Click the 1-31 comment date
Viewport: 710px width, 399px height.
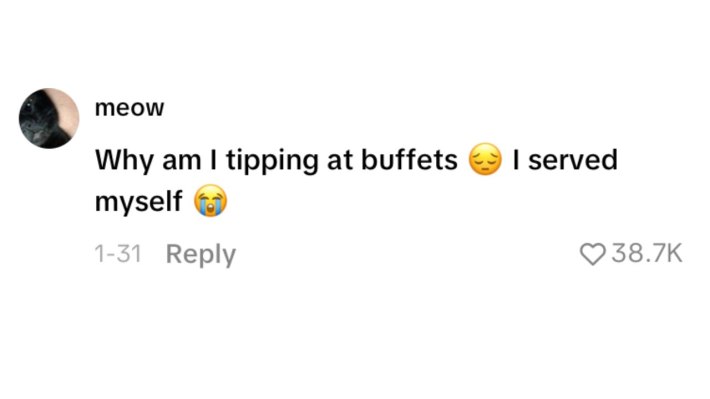pos(118,254)
